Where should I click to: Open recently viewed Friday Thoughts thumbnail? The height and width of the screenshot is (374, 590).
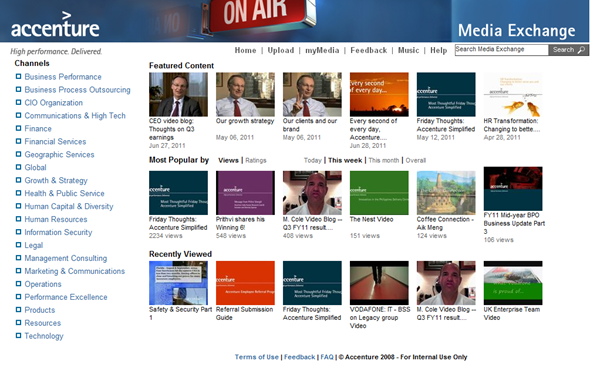(x=312, y=283)
